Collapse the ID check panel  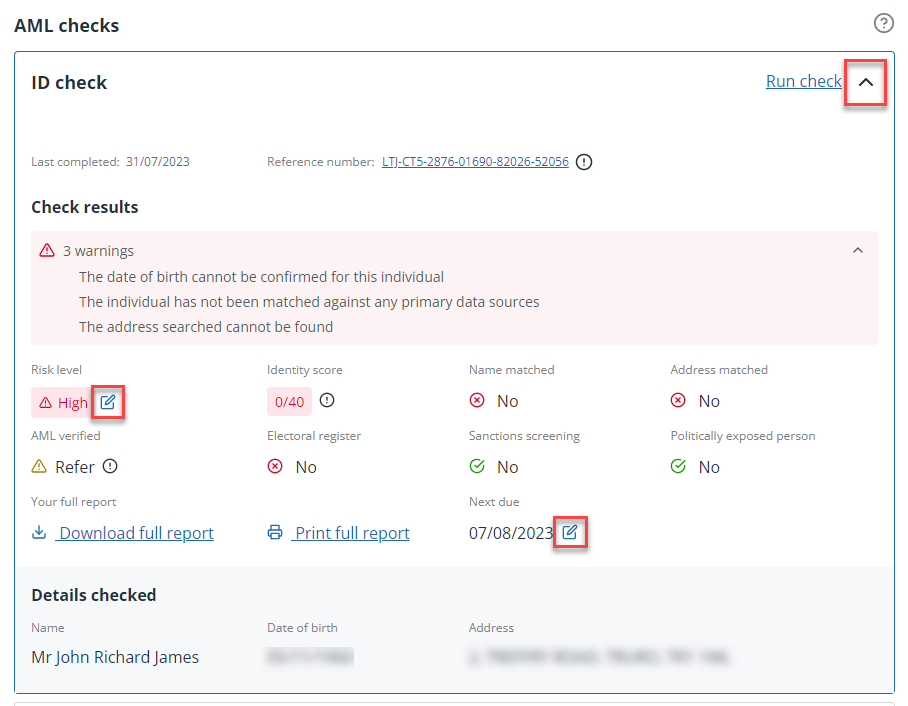(x=866, y=83)
